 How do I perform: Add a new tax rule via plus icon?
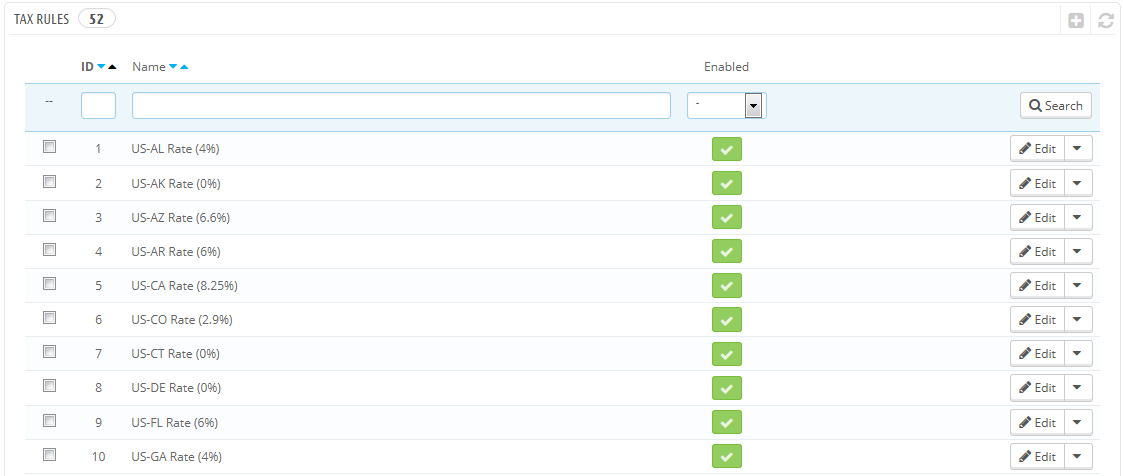pyautogui.click(x=1075, y=21)
